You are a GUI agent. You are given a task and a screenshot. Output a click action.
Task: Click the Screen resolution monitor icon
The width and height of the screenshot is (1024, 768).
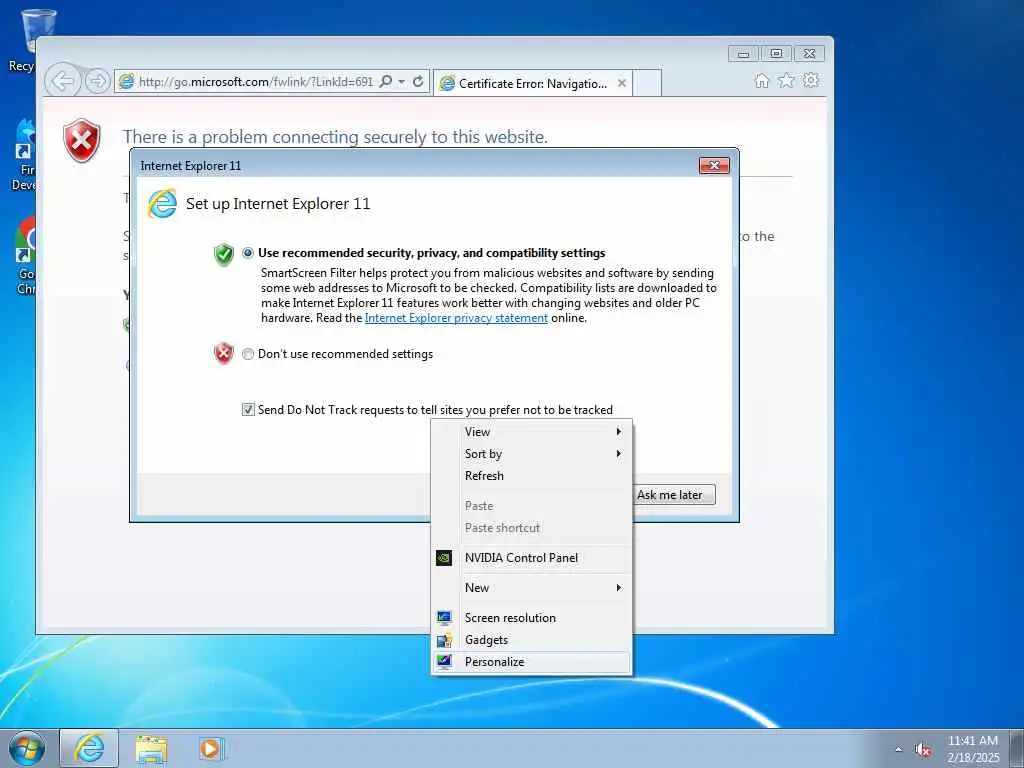[444, 617]
